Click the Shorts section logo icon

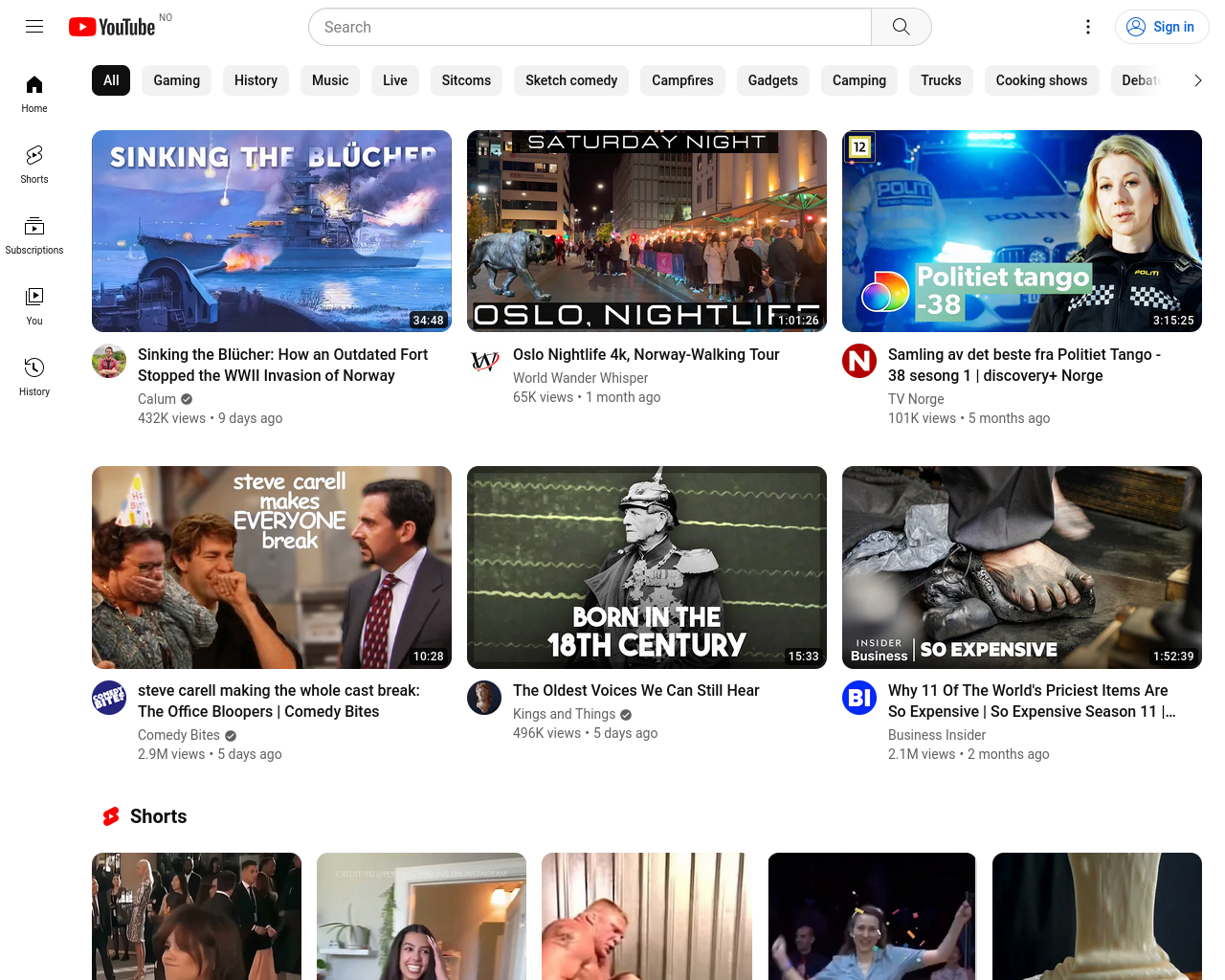pos(111,816)
